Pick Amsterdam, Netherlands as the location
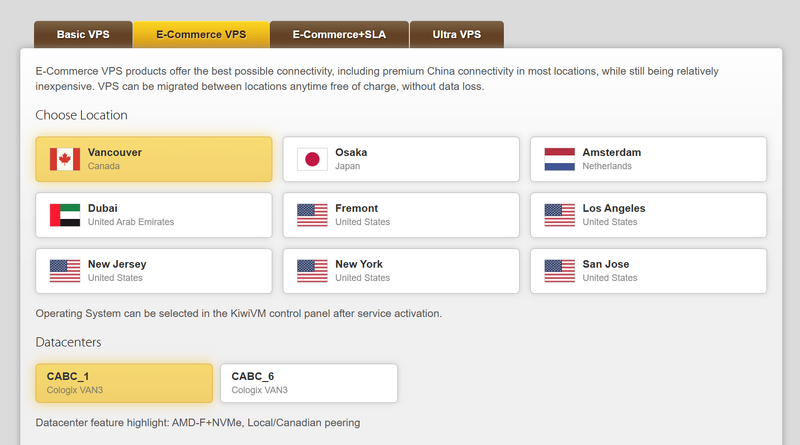800x445 pixels. [x=648, y=159]
